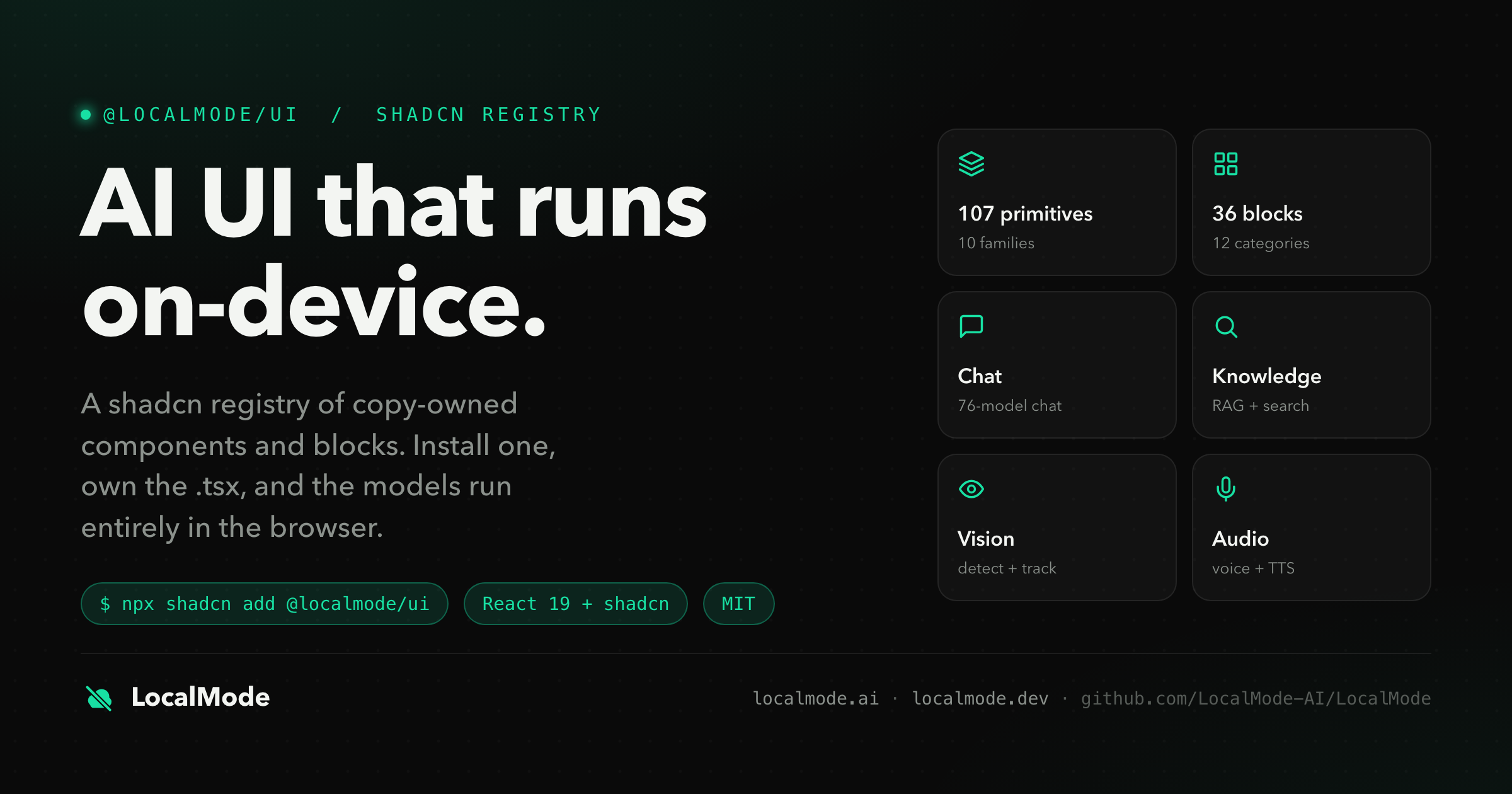Click the "LocalMode" brand name
The width and height of the screenshot is (1512, 794).
tap(200, 697)
